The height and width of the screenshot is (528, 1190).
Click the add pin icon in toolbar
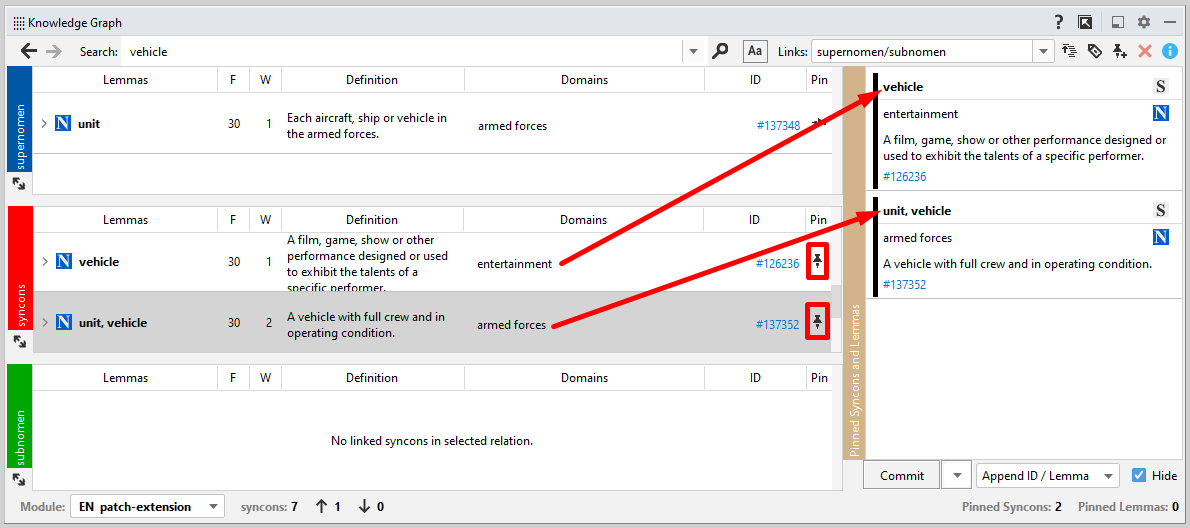tap(1120, 51)
